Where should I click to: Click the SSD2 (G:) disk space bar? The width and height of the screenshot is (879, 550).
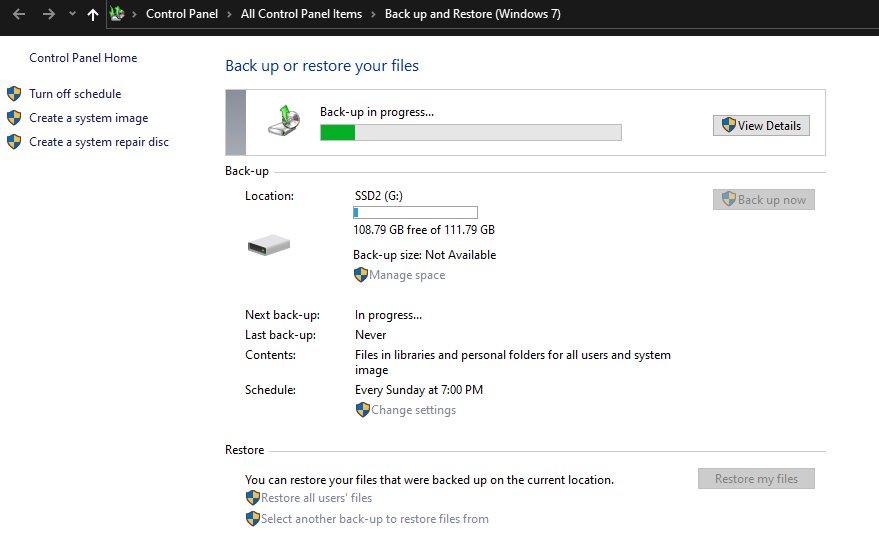[x=415, y=212]
